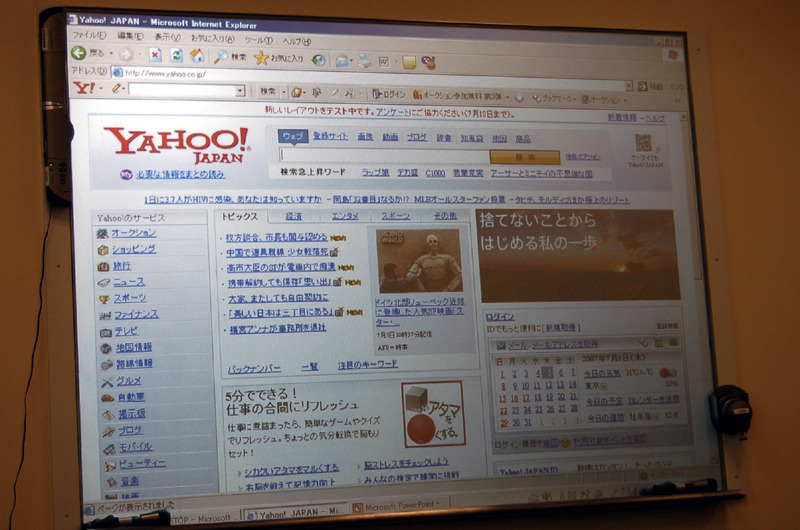800x530 pixels.
Task: Open the Yahoo toolbar search box dropdown
Action: (240, 91)
